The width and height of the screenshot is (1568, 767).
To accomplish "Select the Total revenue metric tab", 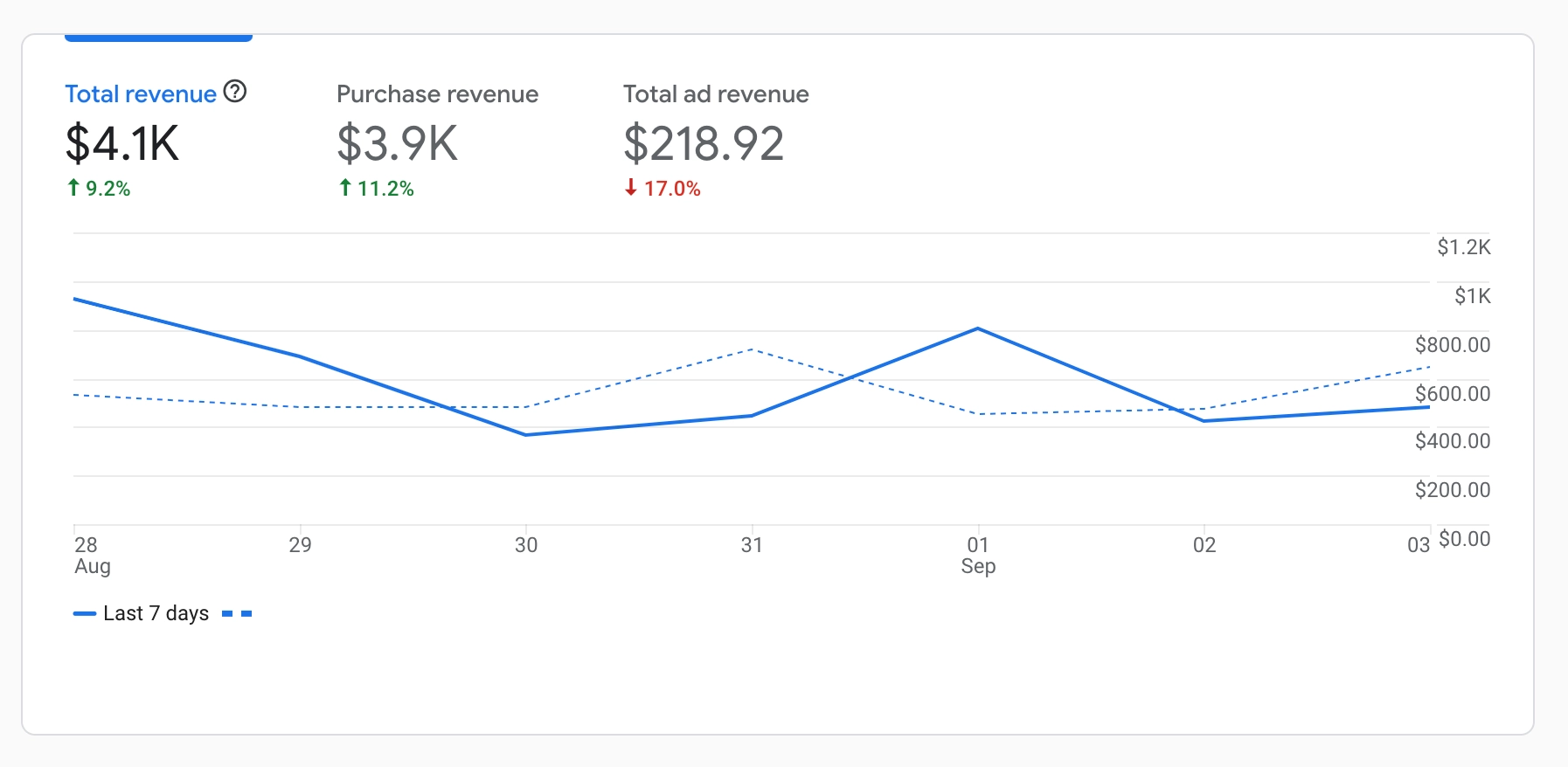I will tap(141, 94).
